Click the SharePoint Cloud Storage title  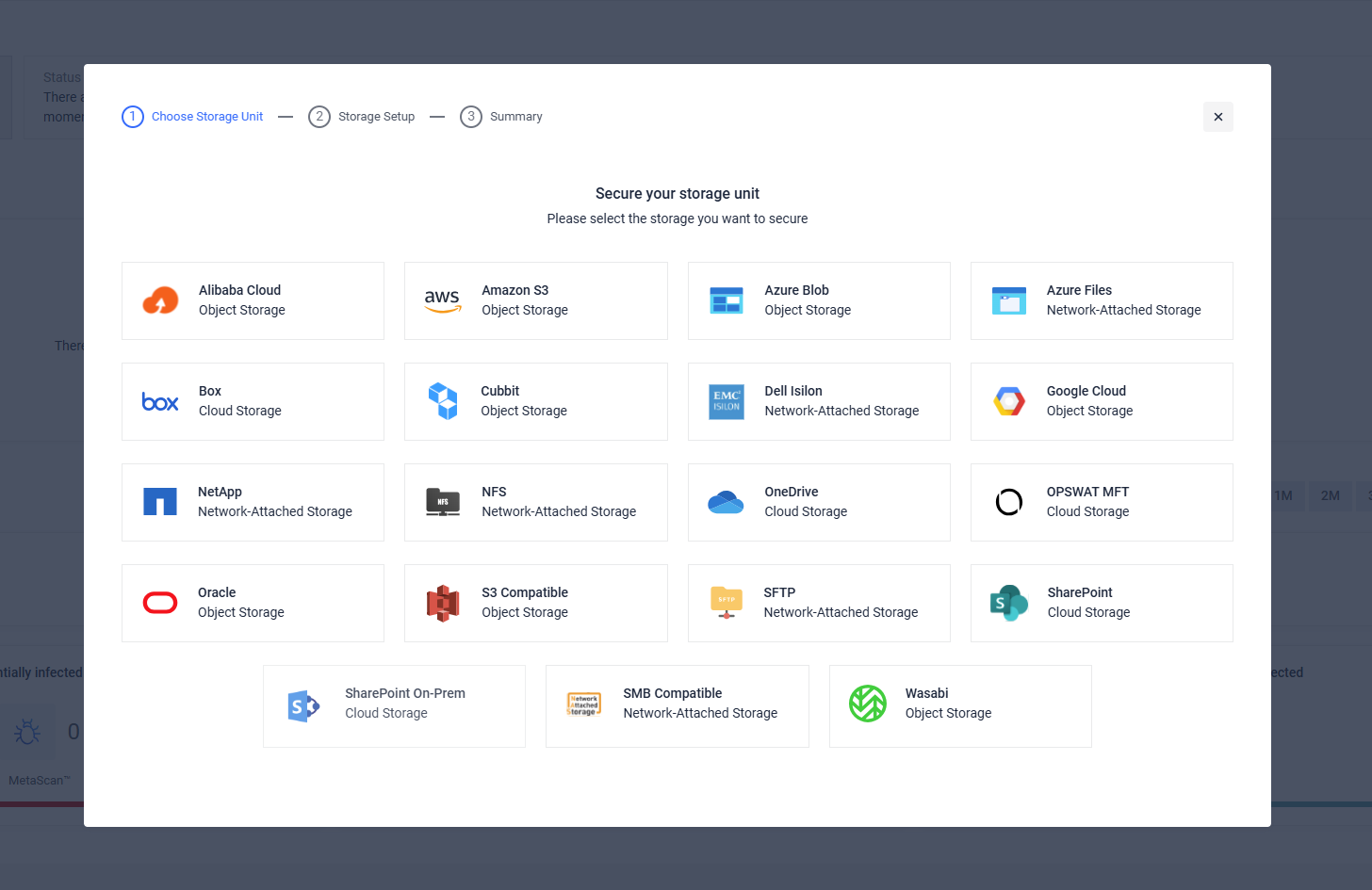[1080, 592]
